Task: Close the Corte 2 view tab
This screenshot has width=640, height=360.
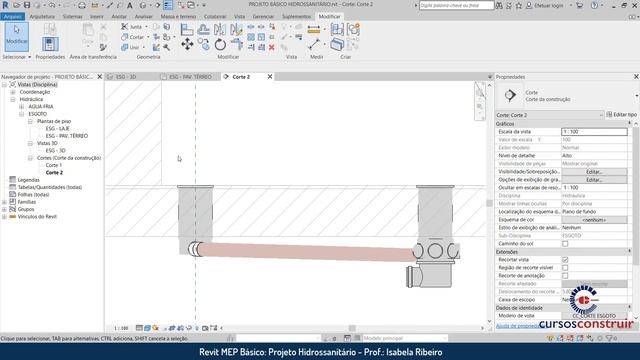Action: coord(270,77)
